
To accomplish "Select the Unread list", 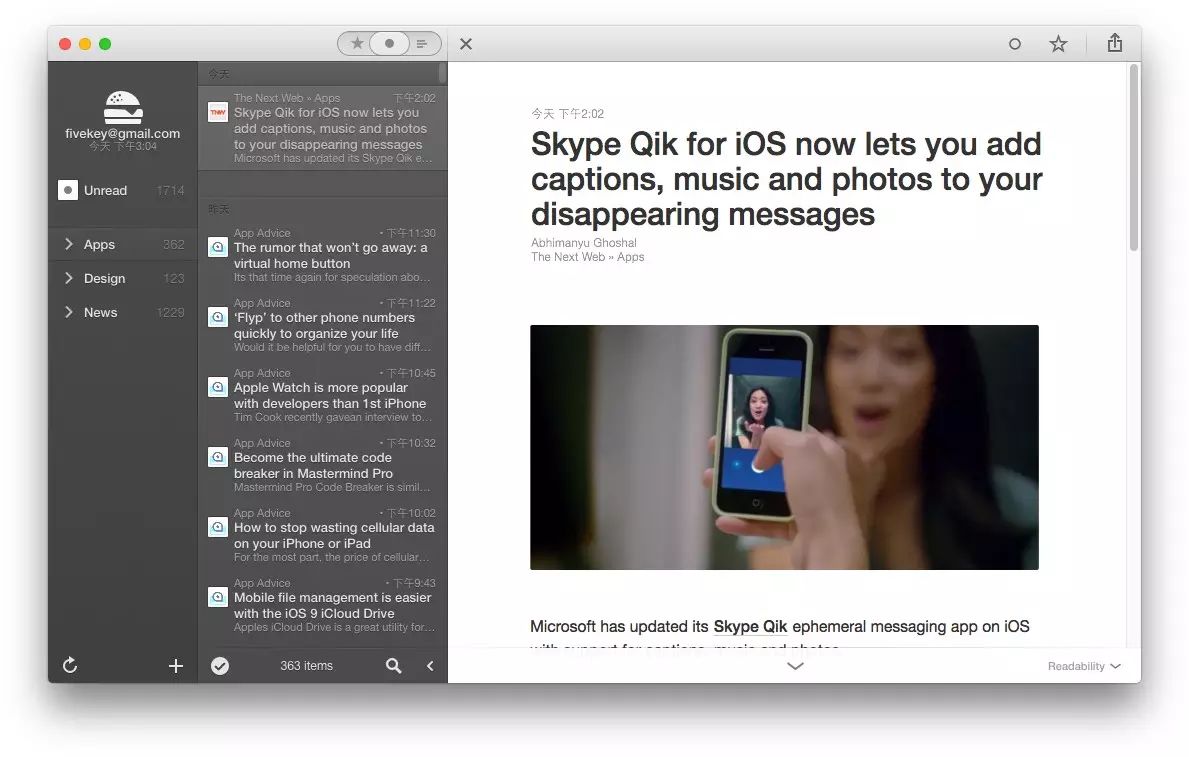I will [x=123, y=190].
